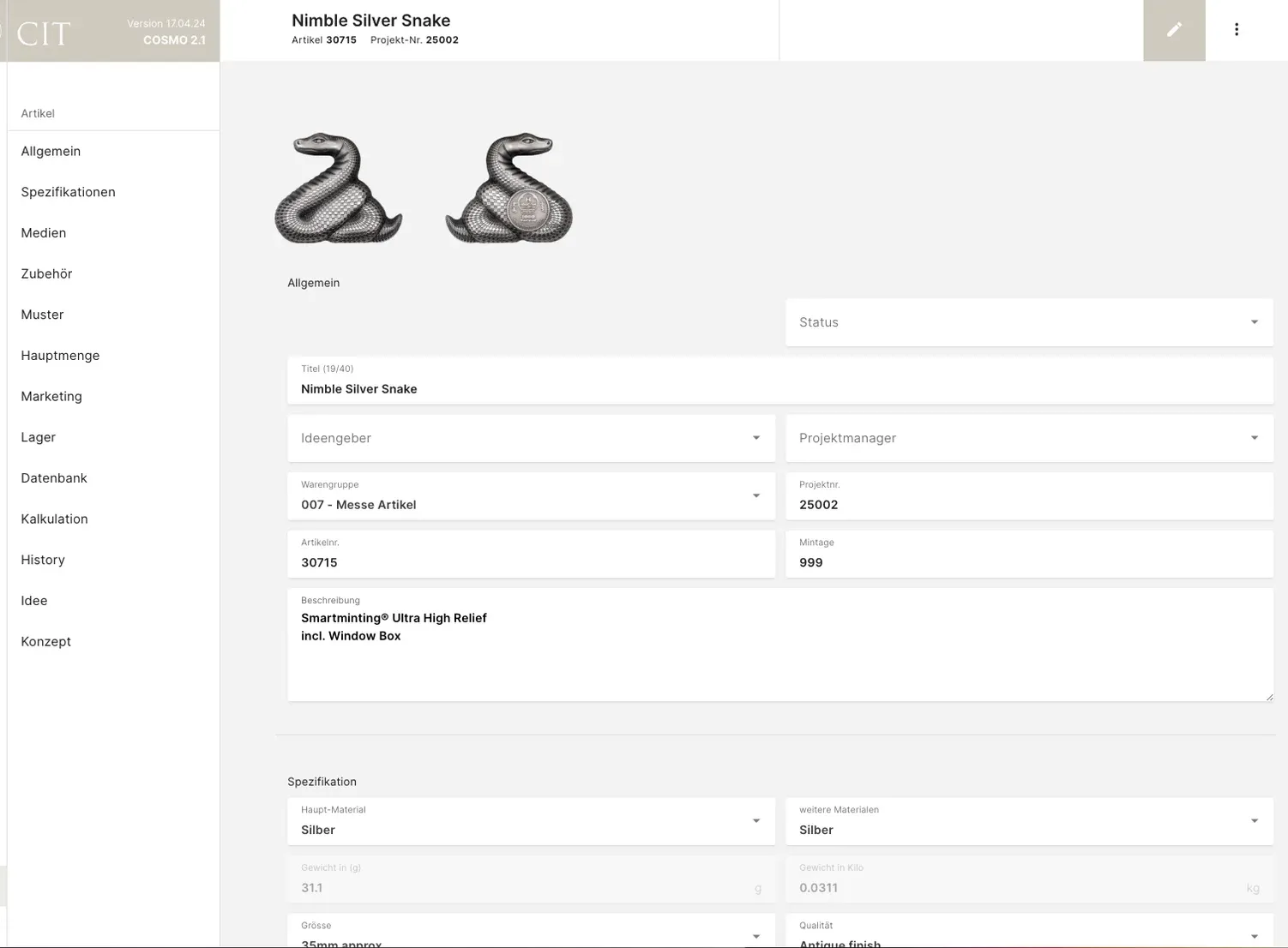The image size is (1288, 948).
Task: Click the header Projekt-Nr. 25002 text
Action: pos(414,40)
